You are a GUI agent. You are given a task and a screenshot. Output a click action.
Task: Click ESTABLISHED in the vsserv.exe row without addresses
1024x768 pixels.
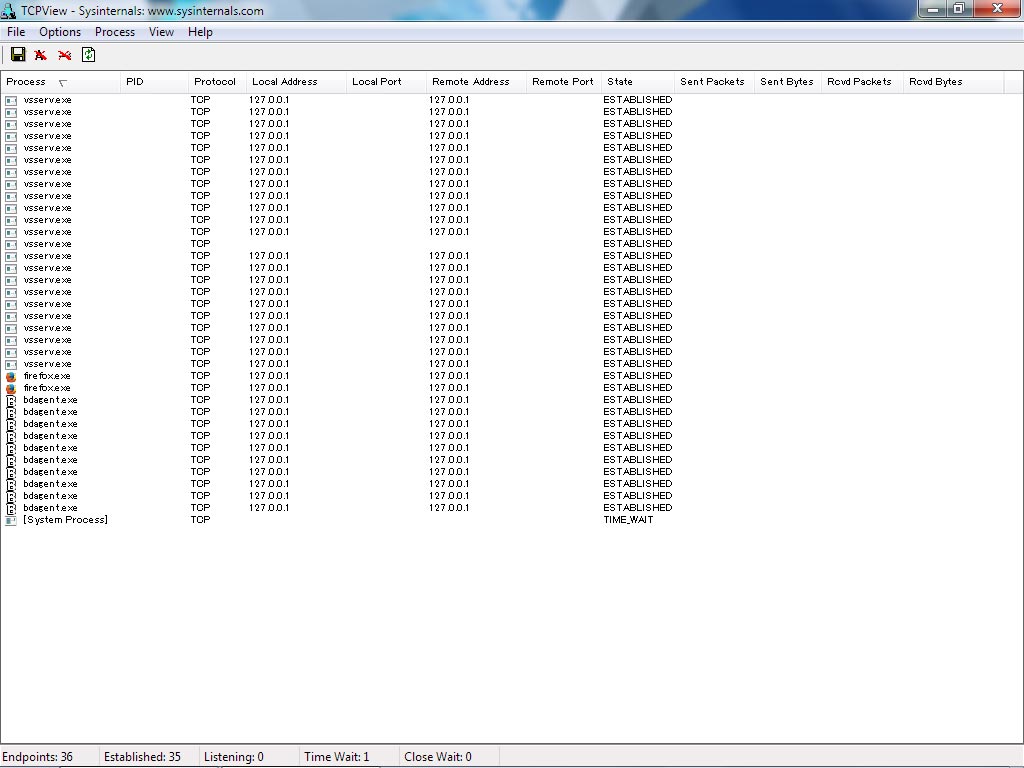coord(637,244)
